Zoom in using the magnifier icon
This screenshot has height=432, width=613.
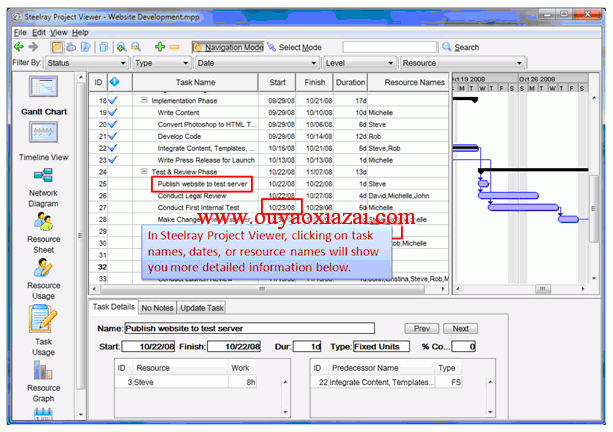[x=121, y=47]
